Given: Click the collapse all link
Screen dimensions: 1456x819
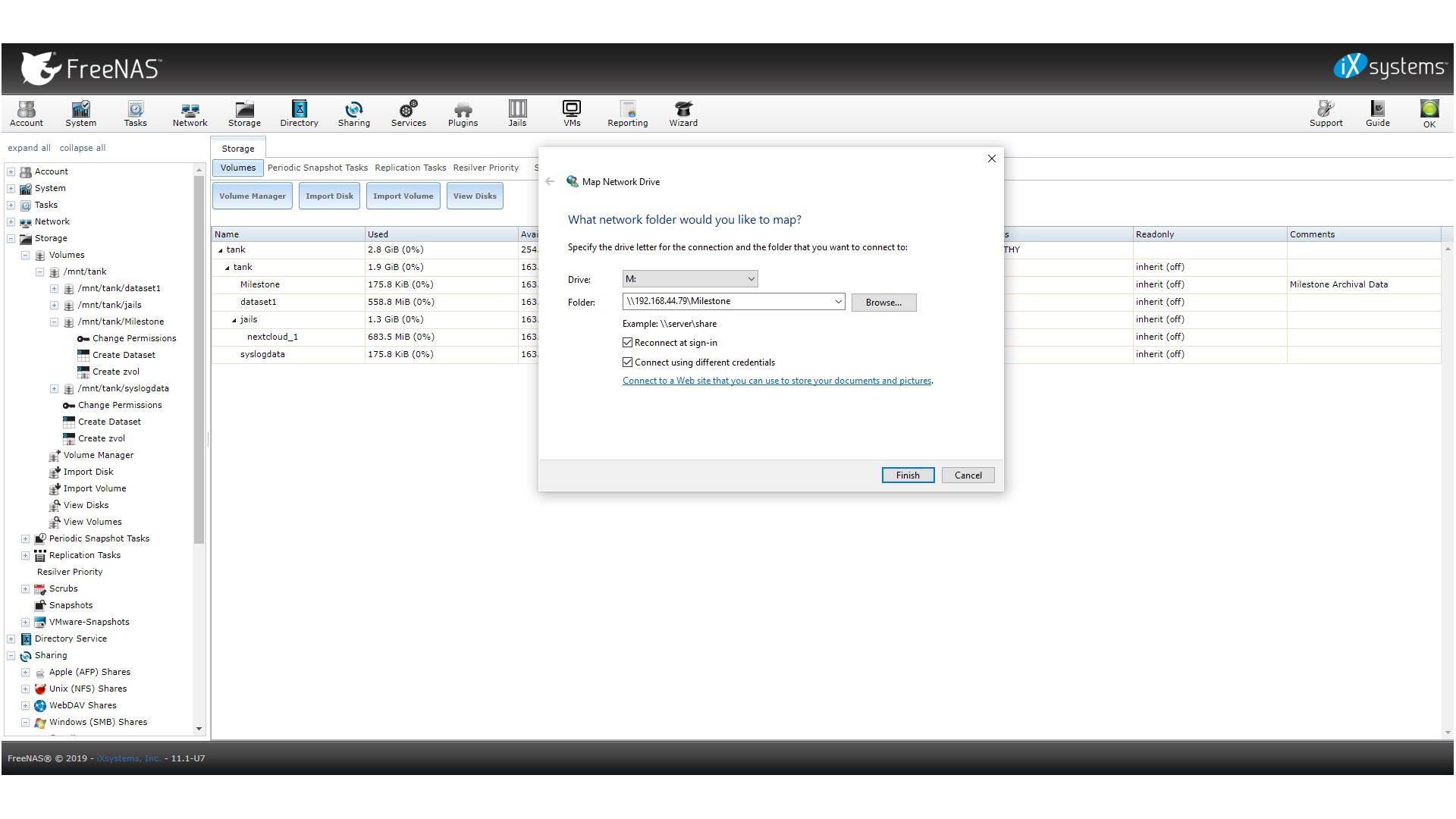Looking at the screenshot, I should (83, 148).
